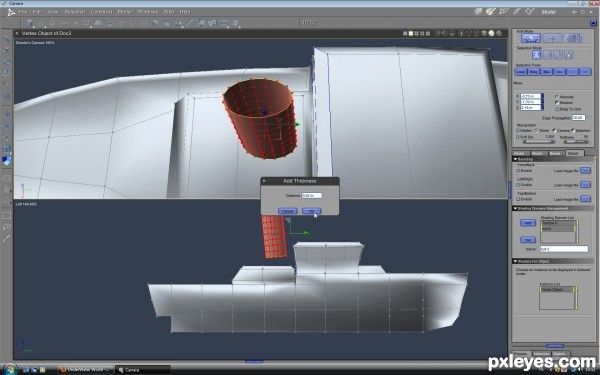The height and width of the screenshot is (375, 600).
Task: Select the Relative move option
Action: tap(557, 103)
